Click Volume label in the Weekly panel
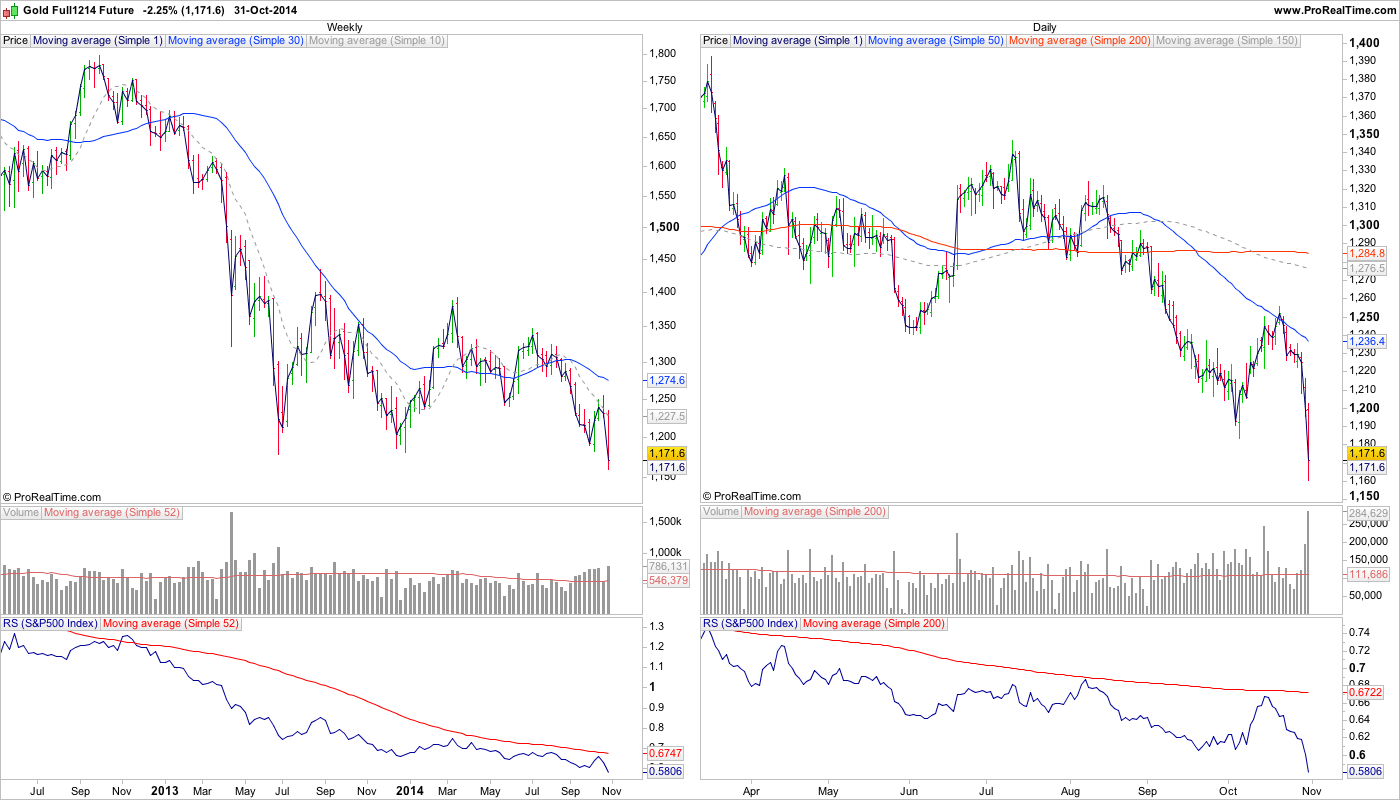The image size is (1400, 800). 21,512
